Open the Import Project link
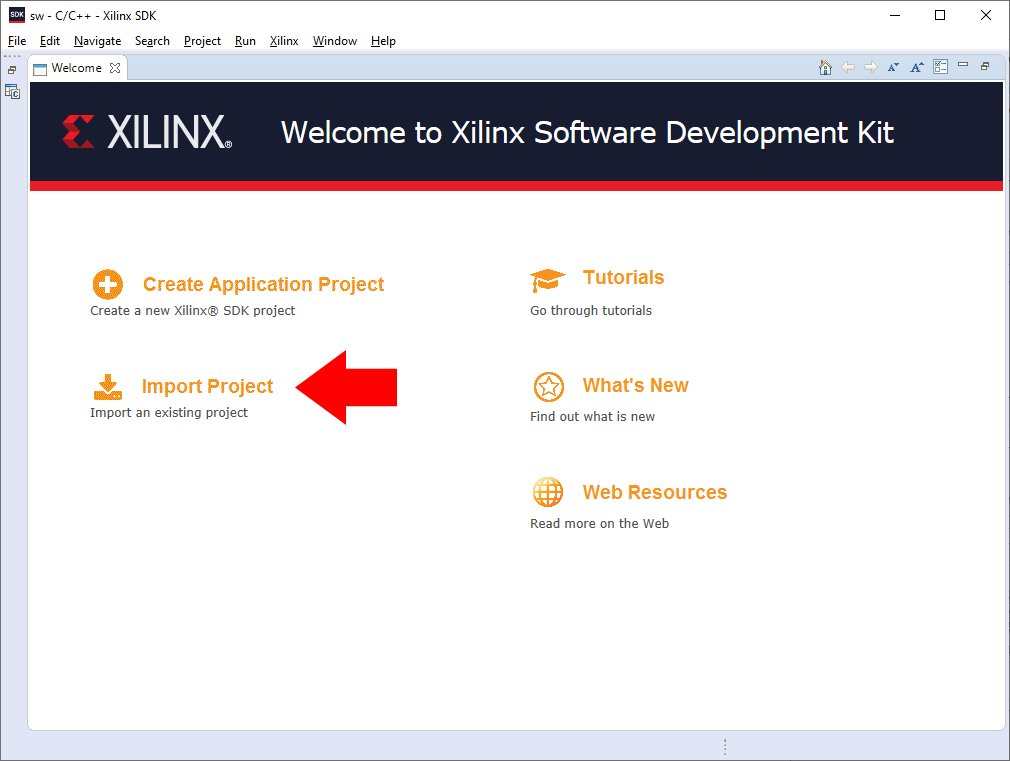The height and width of the screenshot is (761, 1010). pos(207,386)
